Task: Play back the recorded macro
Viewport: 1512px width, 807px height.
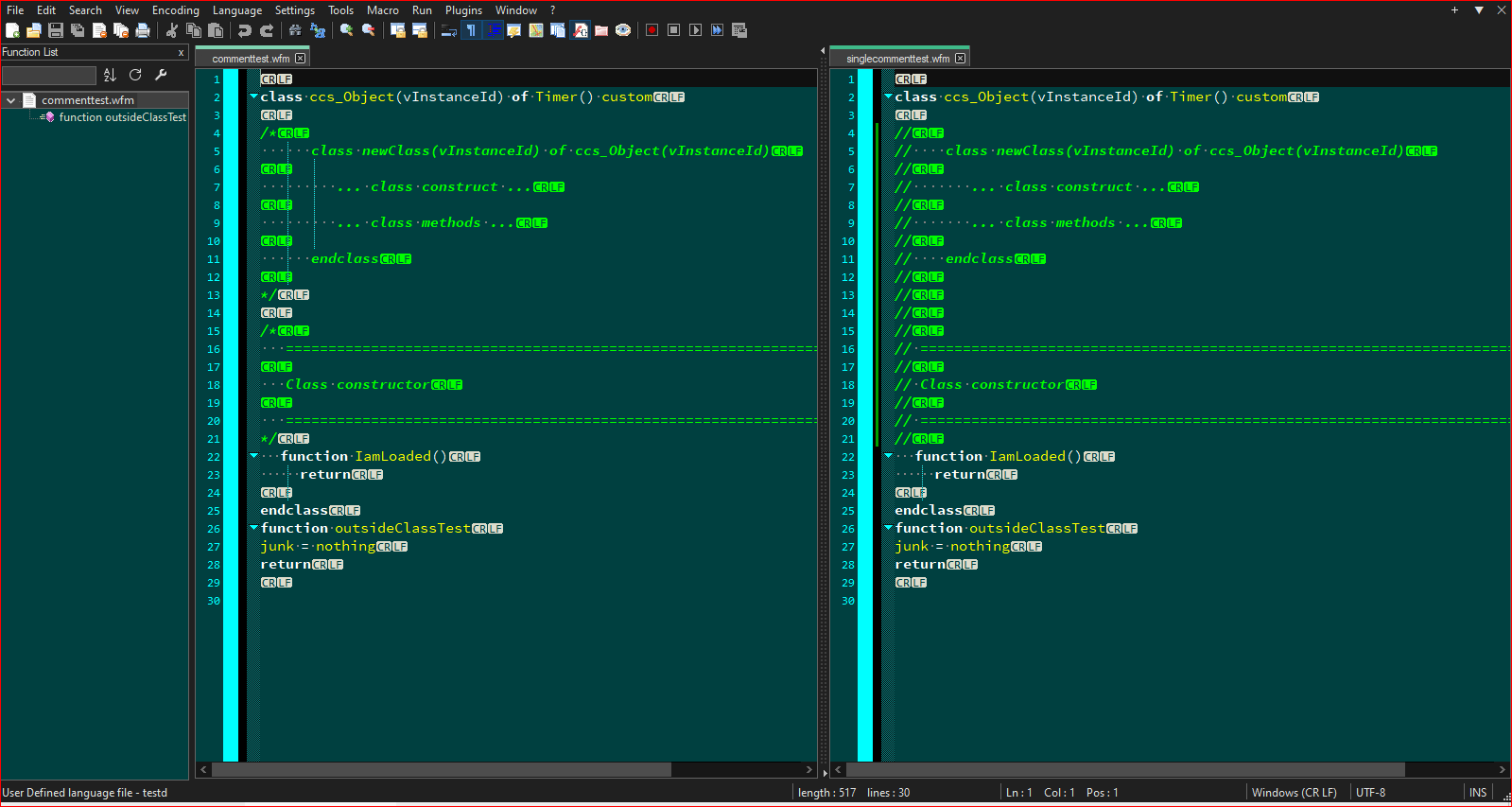Action: point(696,30)
